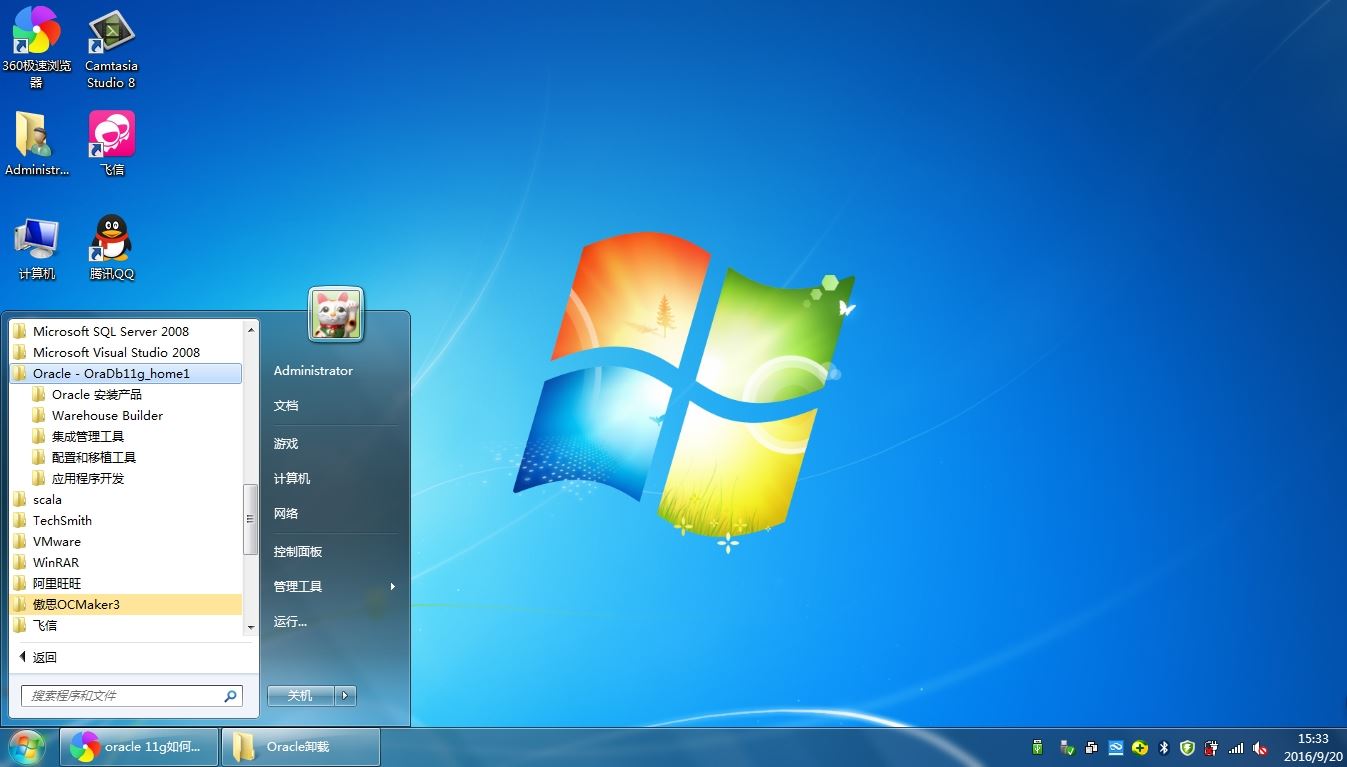Collapse the Oracle - OraDb11g_home1 folder
1347x767 pixels.
coord(125,373)
